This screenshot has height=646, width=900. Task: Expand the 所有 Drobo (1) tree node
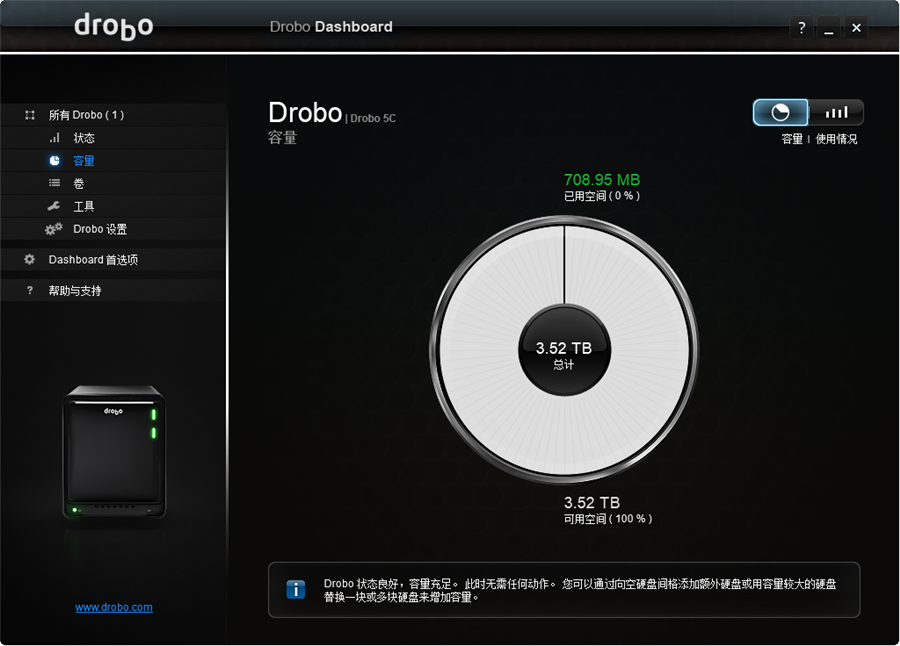click(x=30, y=115)
